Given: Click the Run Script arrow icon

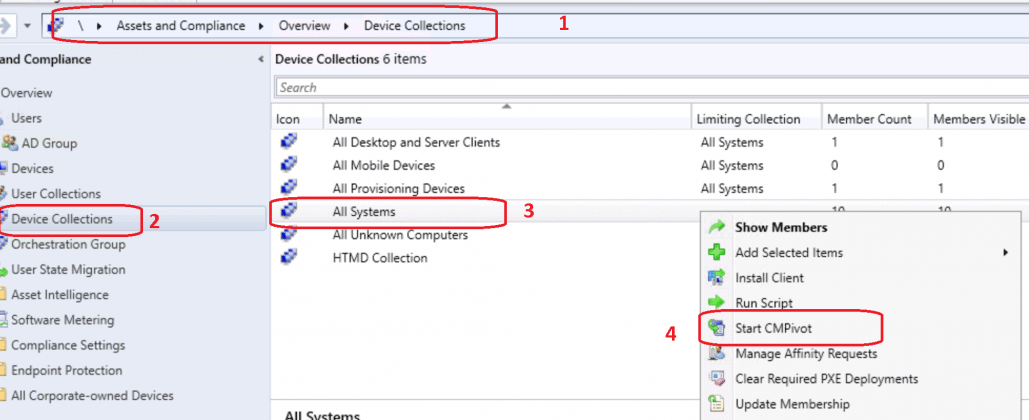Looking at the screenshot, I should (716, 303).
